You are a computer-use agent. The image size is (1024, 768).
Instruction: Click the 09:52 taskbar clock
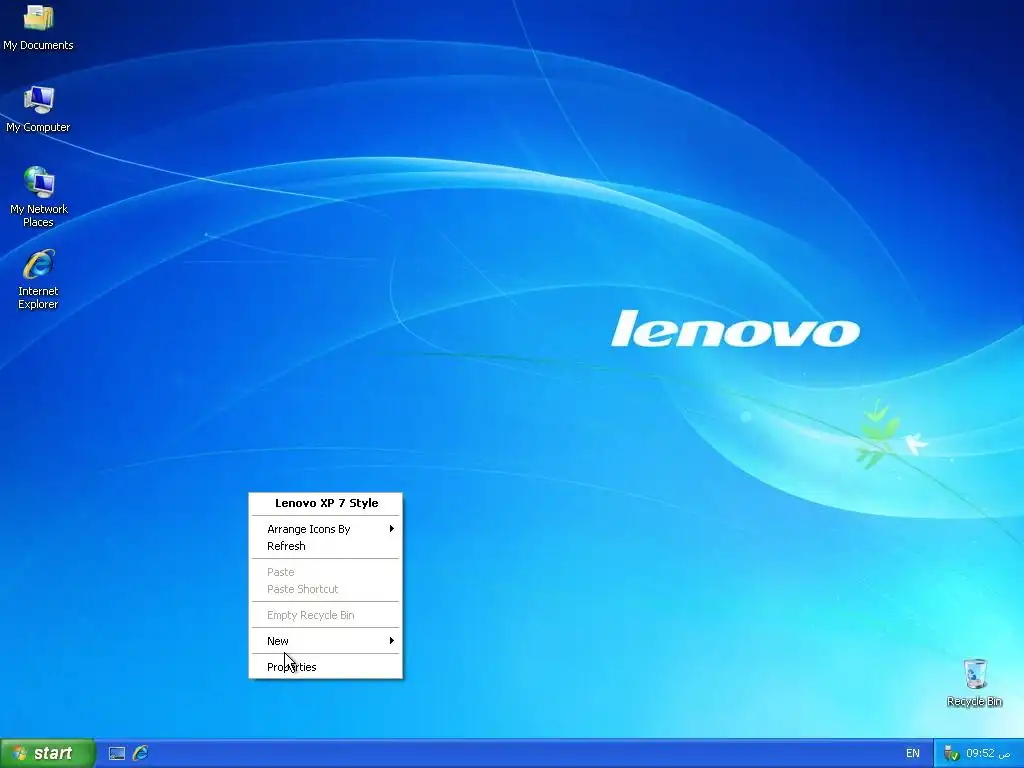click(988, 753)
